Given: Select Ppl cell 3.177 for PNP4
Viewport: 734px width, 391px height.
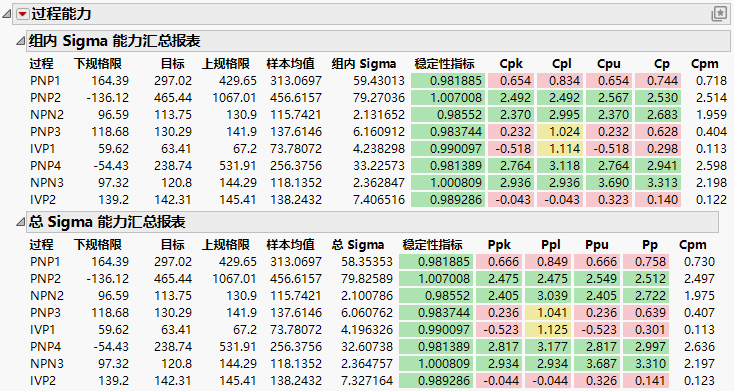Looking at the screenshot, I should [x=548, y=347].
